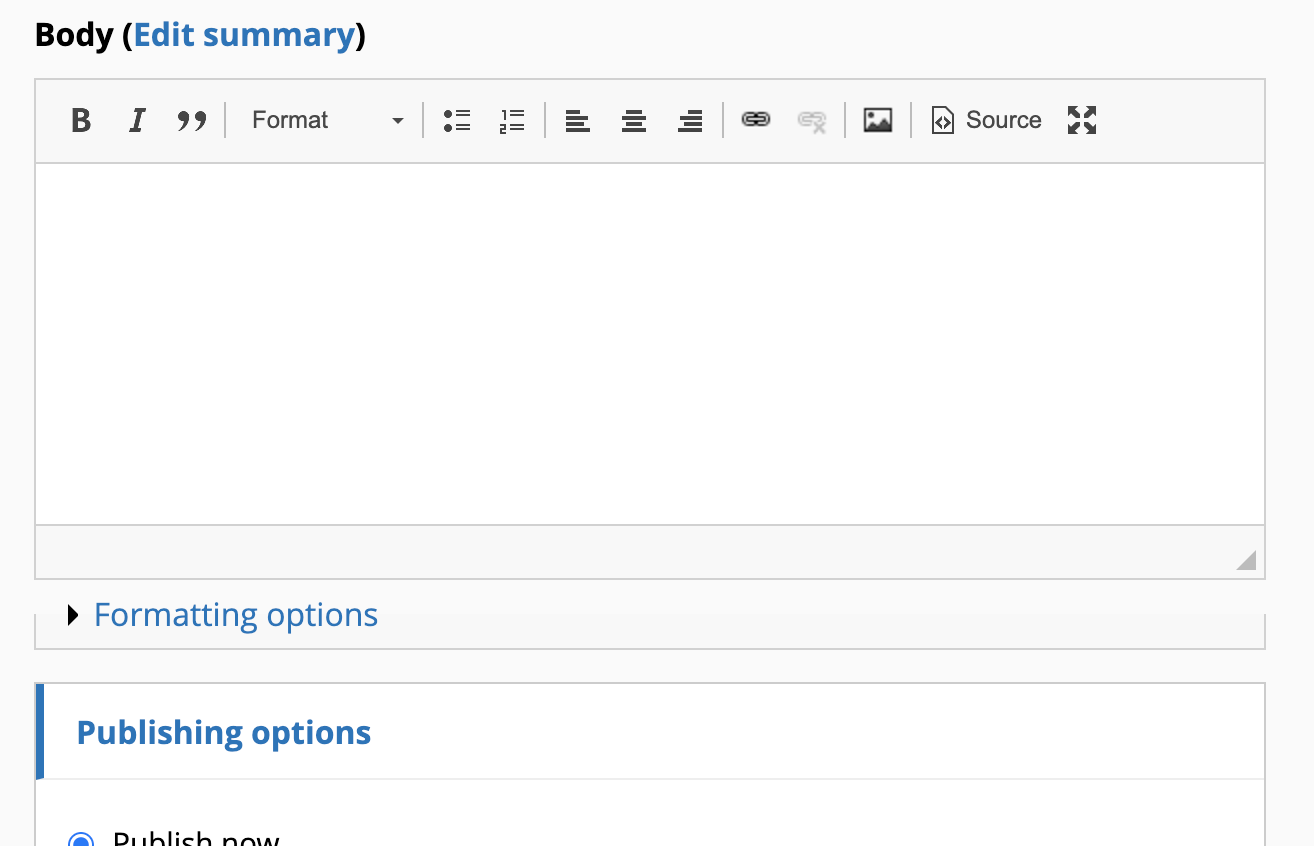Switch the editor to Source view
Image resolution: width=1314 pixels, height=846 pixels.
pyautogui.click(x=985, y=120)
